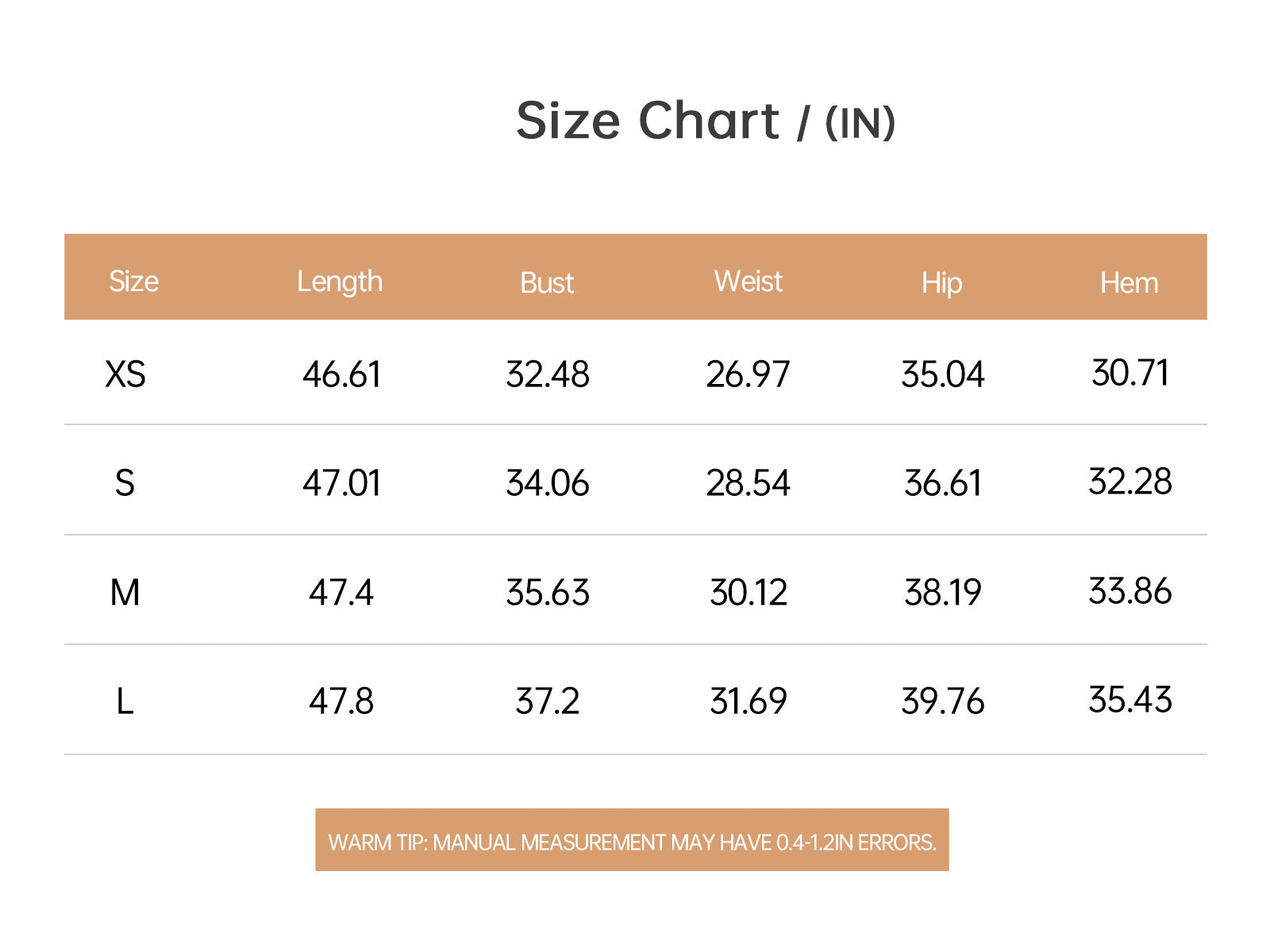Click the M waist value 30.12
The width and height of the screenshot is (1270, 952).
pos(749,593)
